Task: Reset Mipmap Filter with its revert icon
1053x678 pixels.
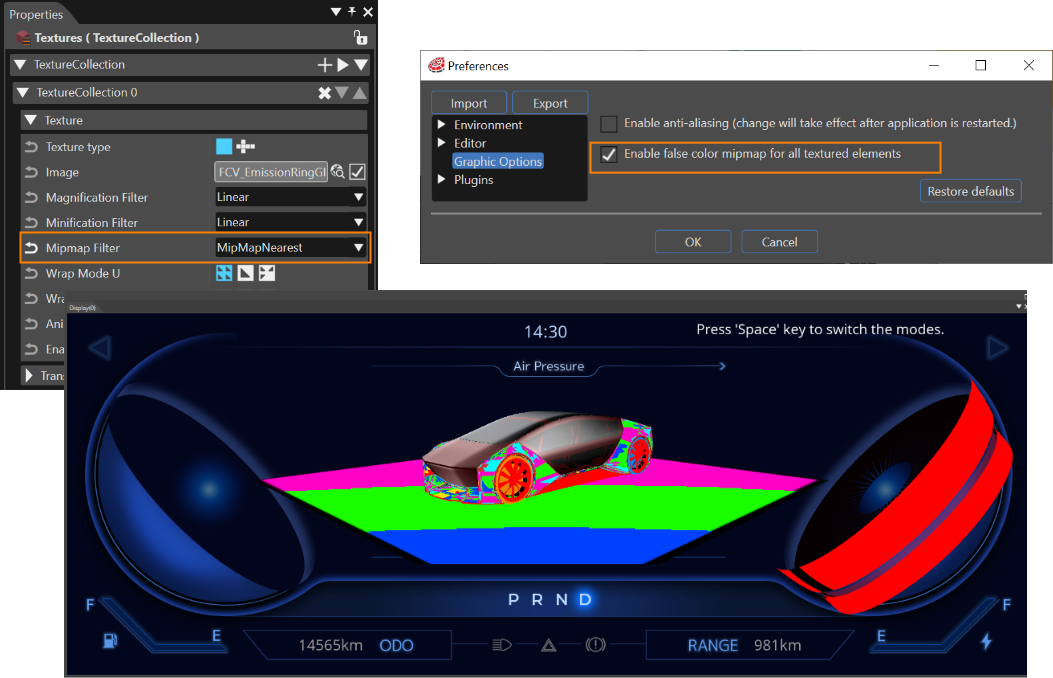Action: coord(31,248)
